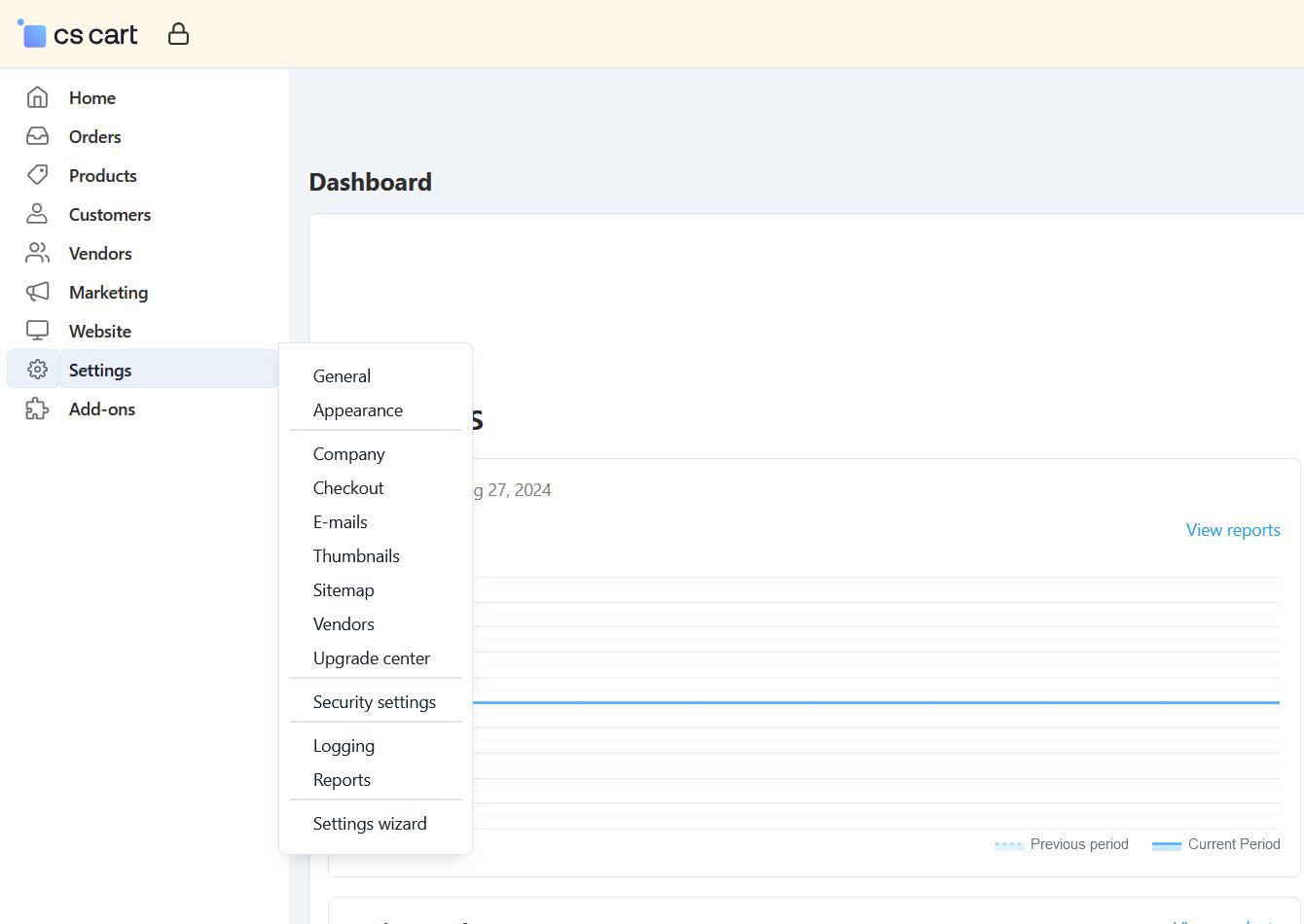Click the Settings gear icon
The width and height of the screenshot is (1304, 924).
[37, 370]
